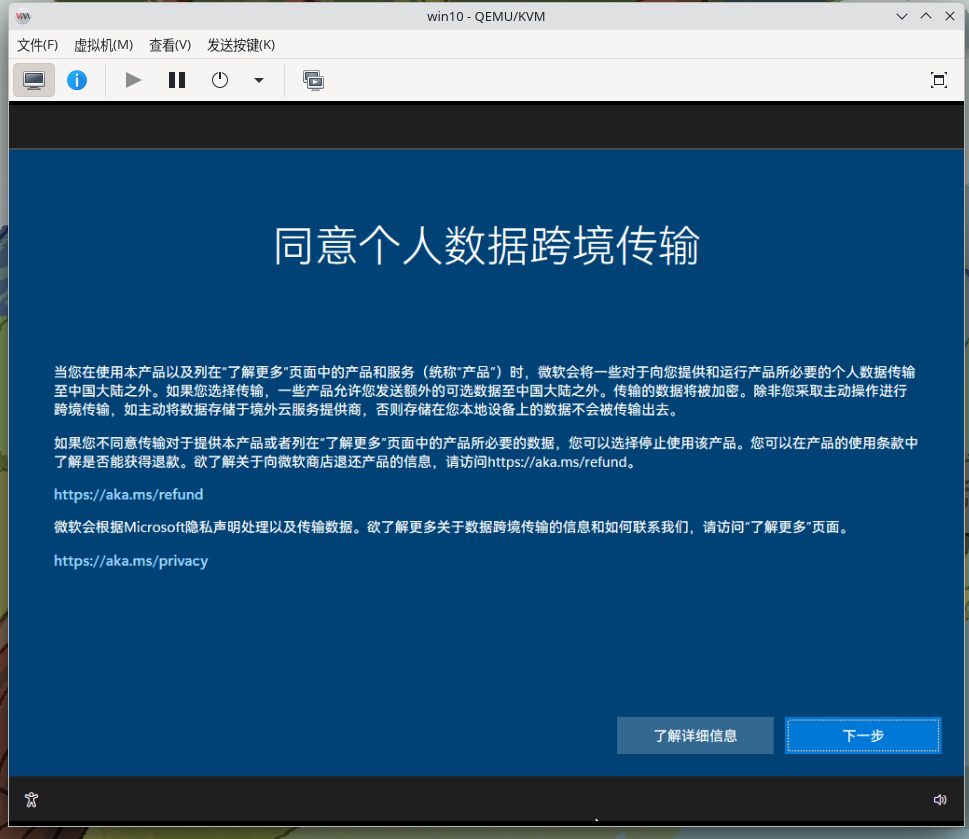Click the 下一步 button
Viewport: 969px width, 839px height.
click(x=863, y=735)
